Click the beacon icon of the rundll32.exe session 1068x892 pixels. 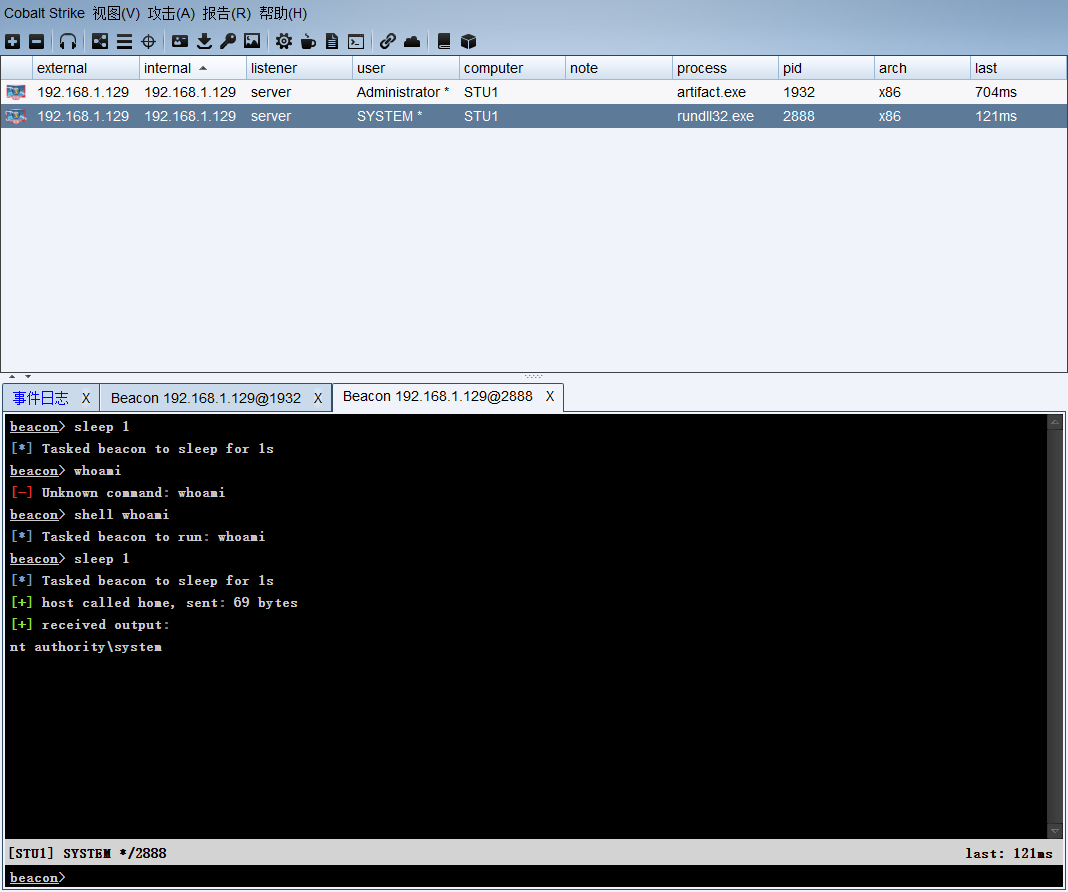pyautogui.click(x=16, y=116)
